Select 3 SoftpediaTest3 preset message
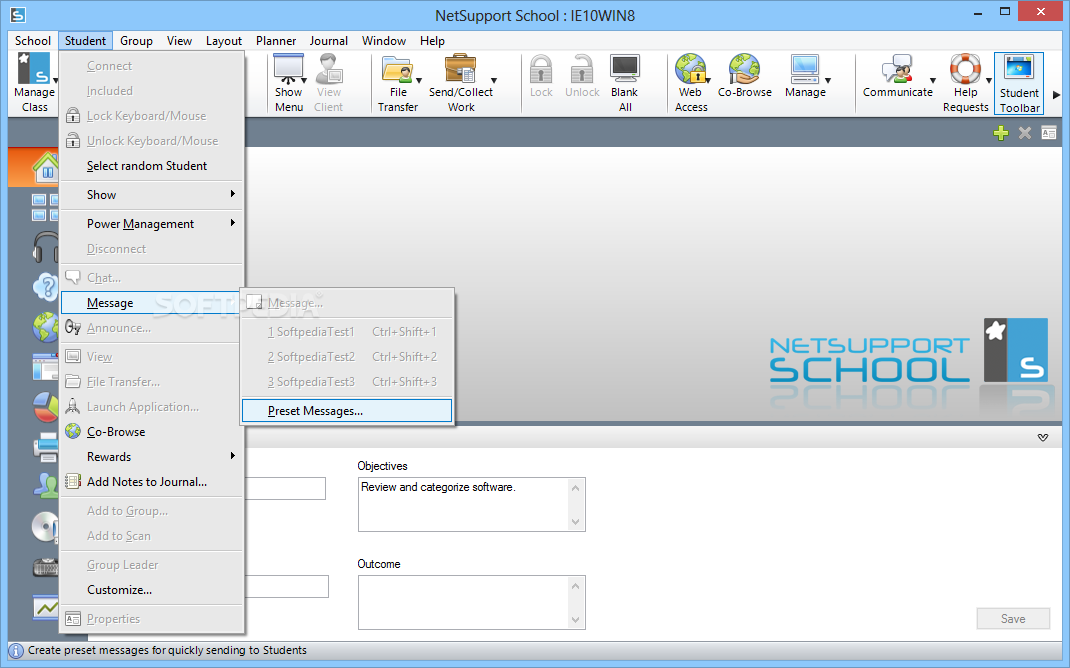The image size is (1070, 668). tap(346, 381)
